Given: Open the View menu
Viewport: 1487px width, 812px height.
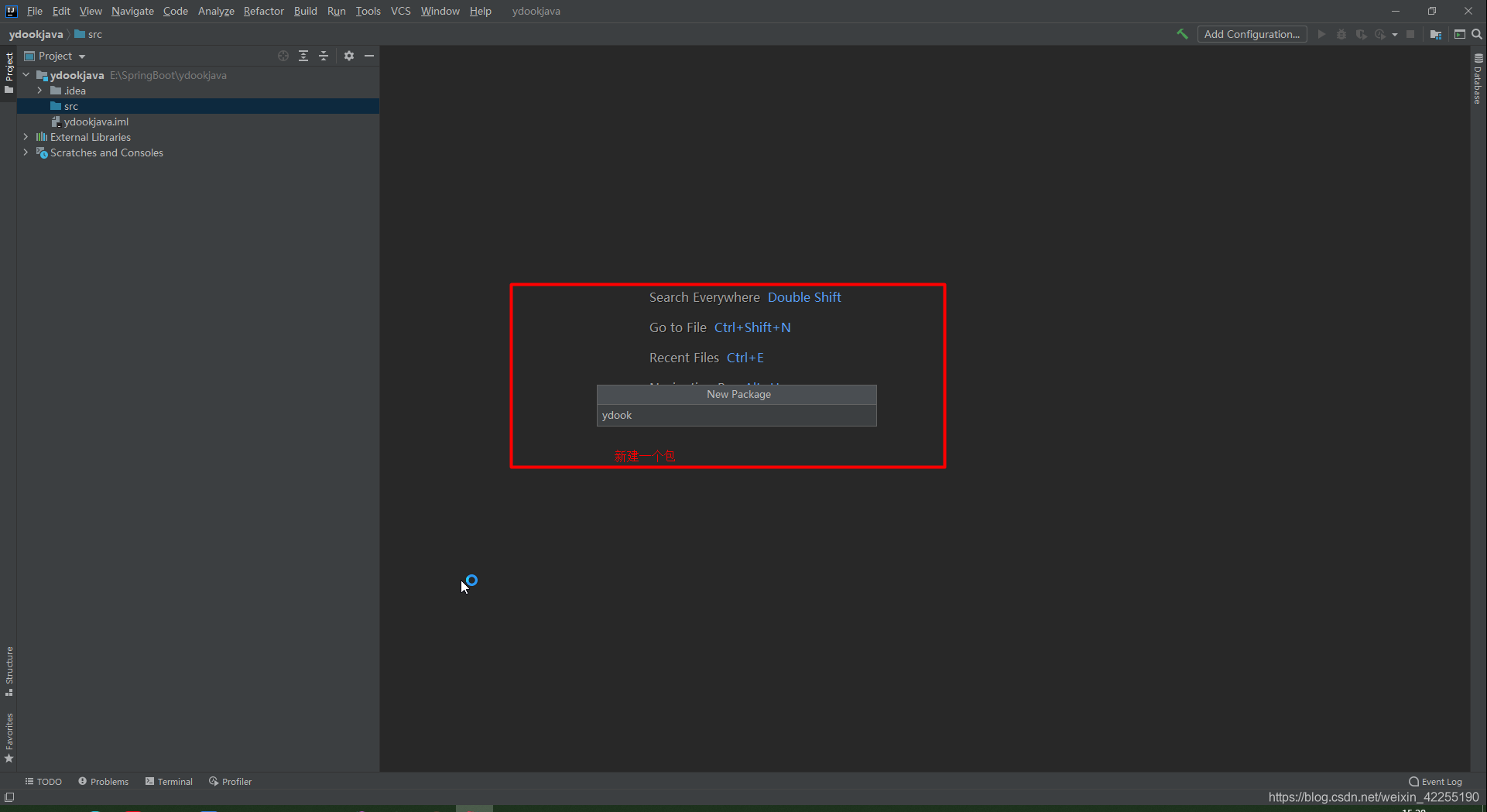Looking at the screenshot, I should [91, 11].
